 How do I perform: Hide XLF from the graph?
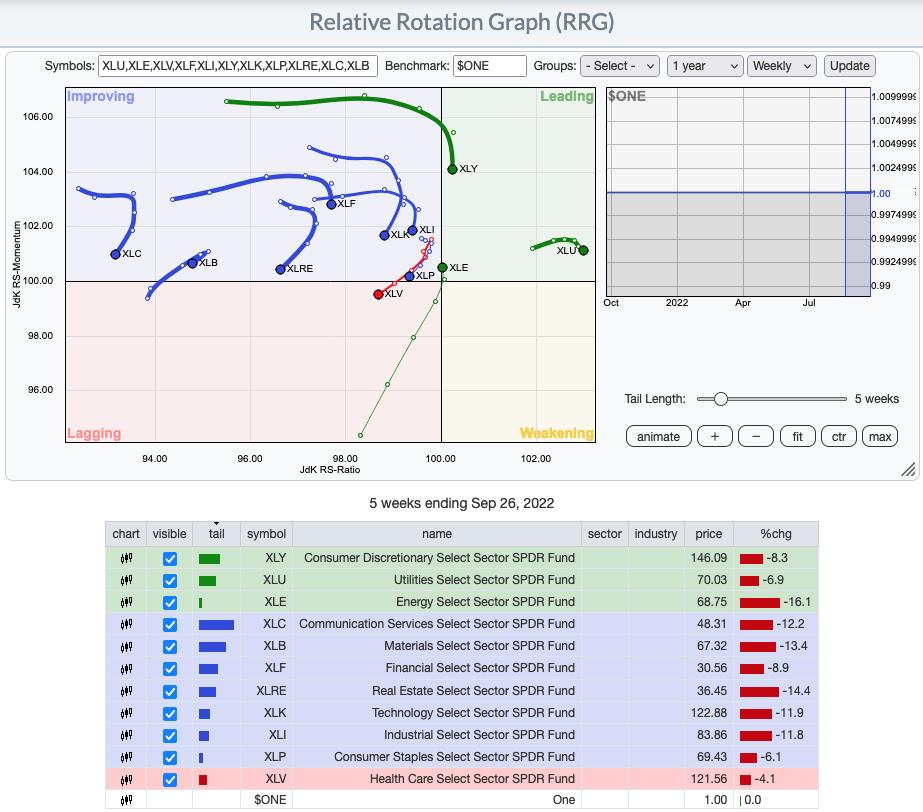pos(170,669)
